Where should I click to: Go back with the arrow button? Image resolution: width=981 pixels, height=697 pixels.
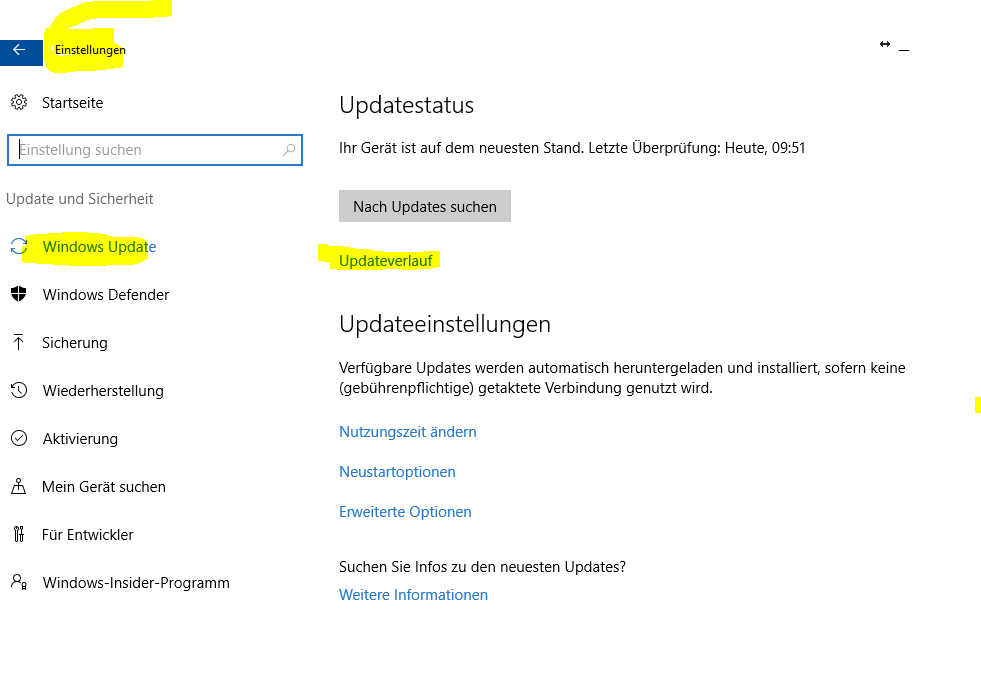coord(20,51)
